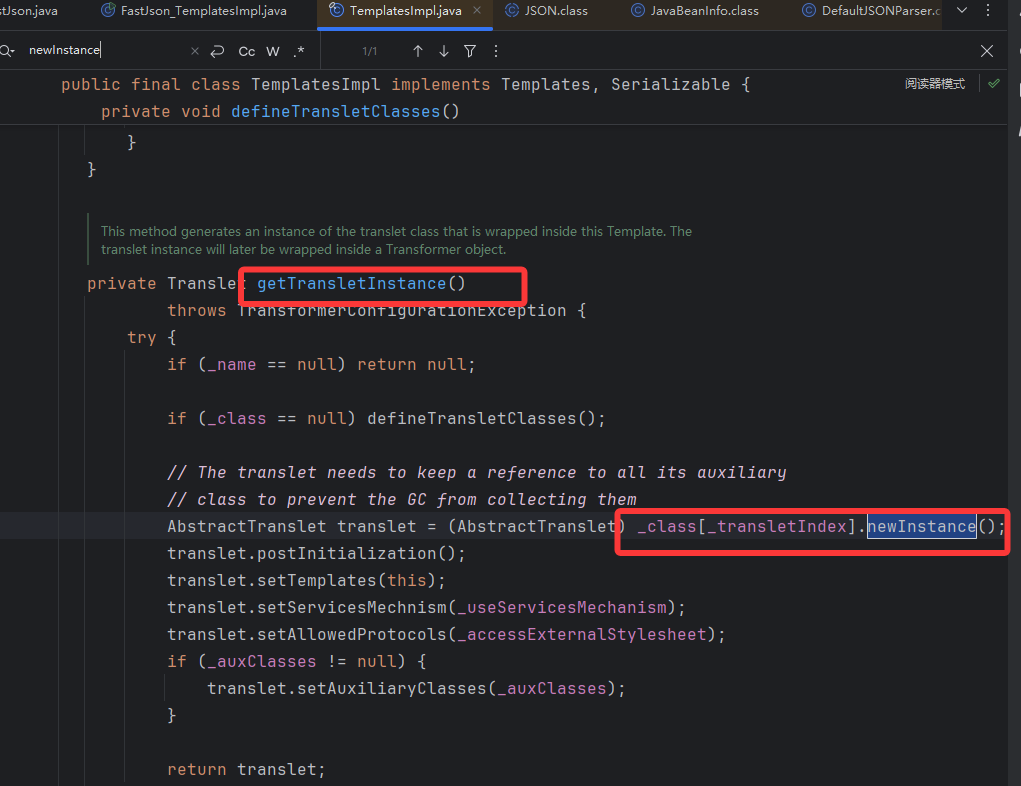Open search bar more options menu
1021x786 pixels.
click(496, 51)
